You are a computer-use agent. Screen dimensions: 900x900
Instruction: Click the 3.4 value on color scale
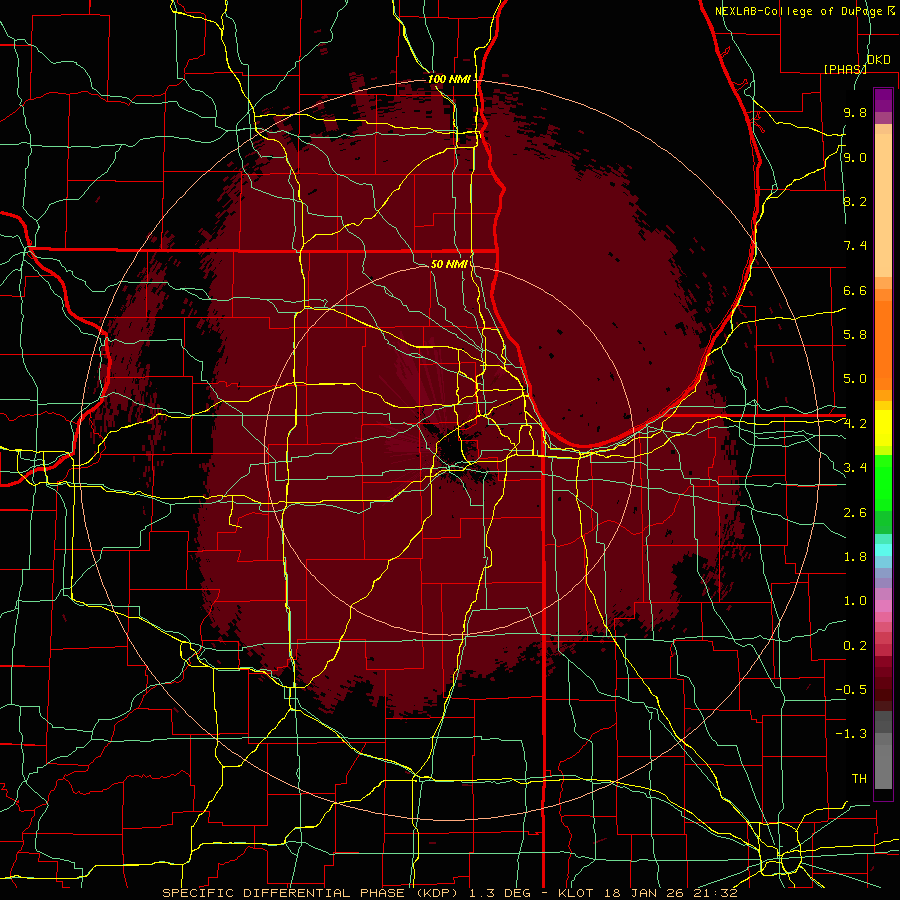tap(855, 468)
